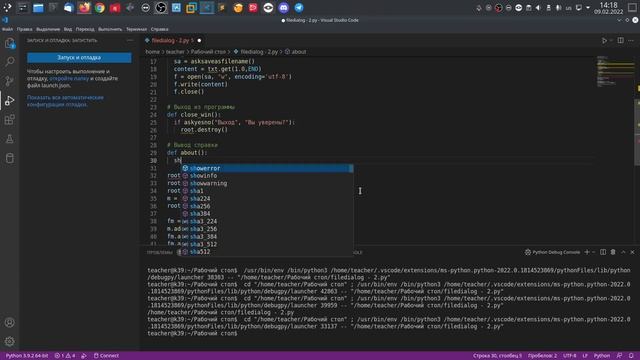
Task: Open the Explorer view in the activity bar
Action: click(x=9, y=43)
